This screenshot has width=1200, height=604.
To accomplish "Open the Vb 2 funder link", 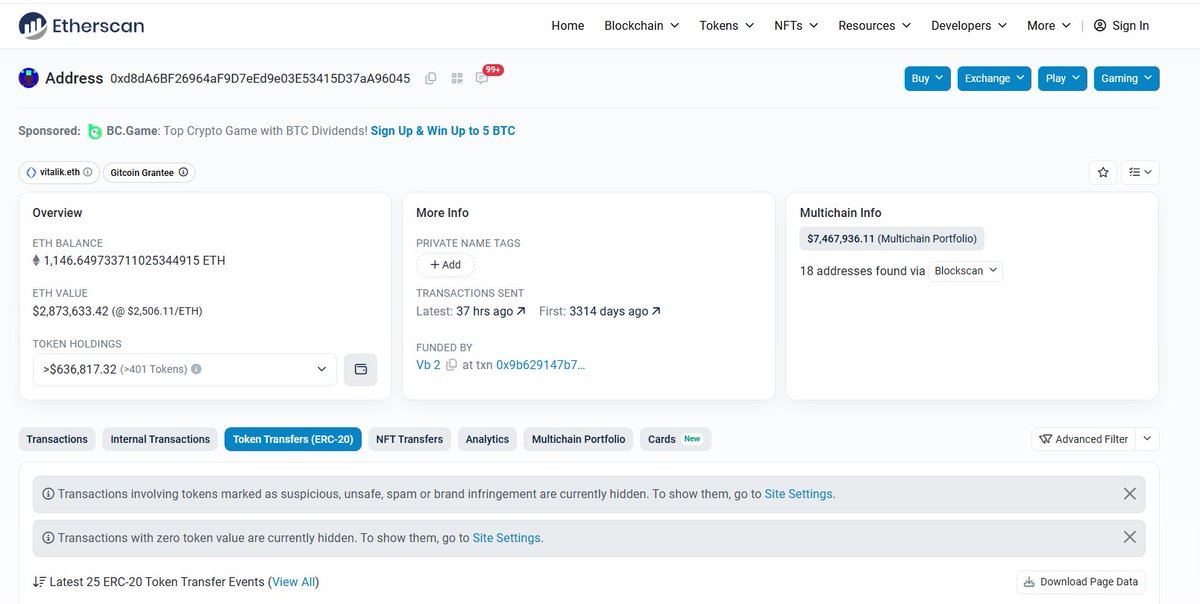I will point(428,365).
